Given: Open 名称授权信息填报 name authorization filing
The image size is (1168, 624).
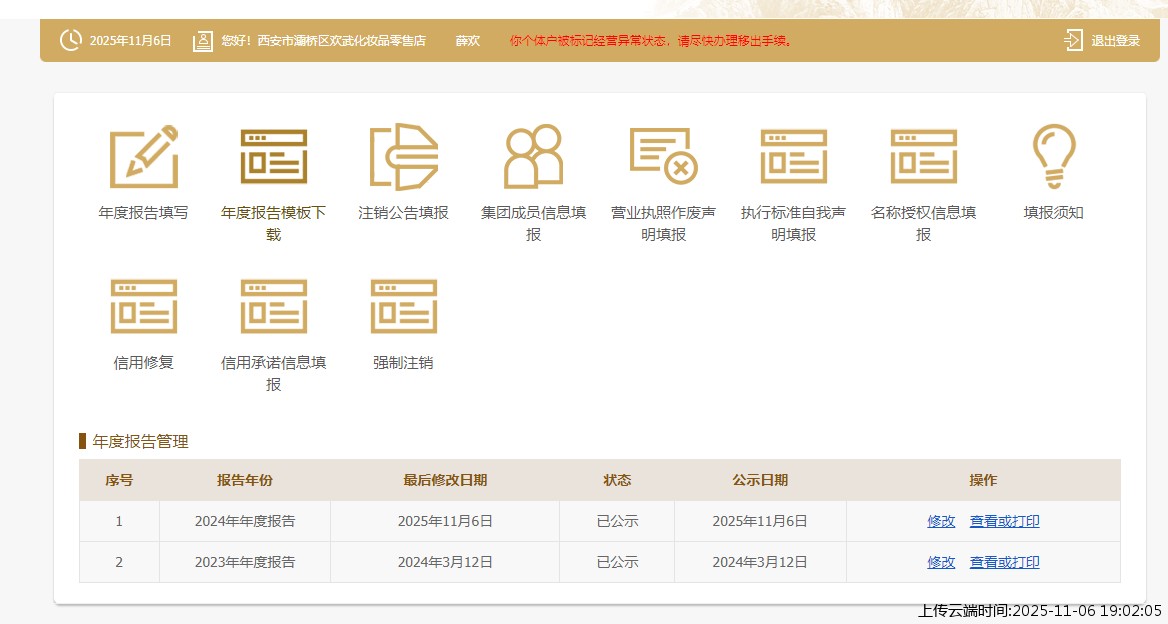Looking at the screenshot, I should (922, 155).
